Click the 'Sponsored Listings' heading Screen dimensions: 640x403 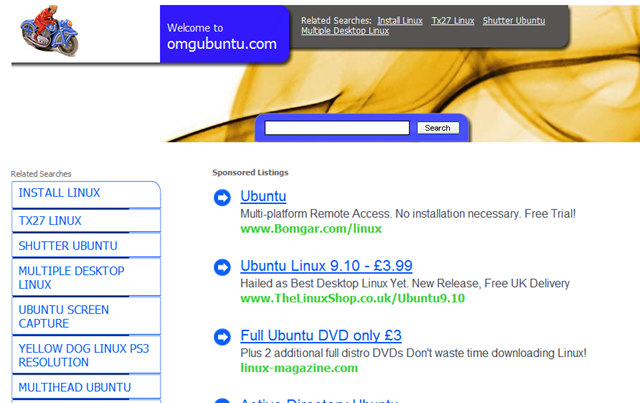250,172
